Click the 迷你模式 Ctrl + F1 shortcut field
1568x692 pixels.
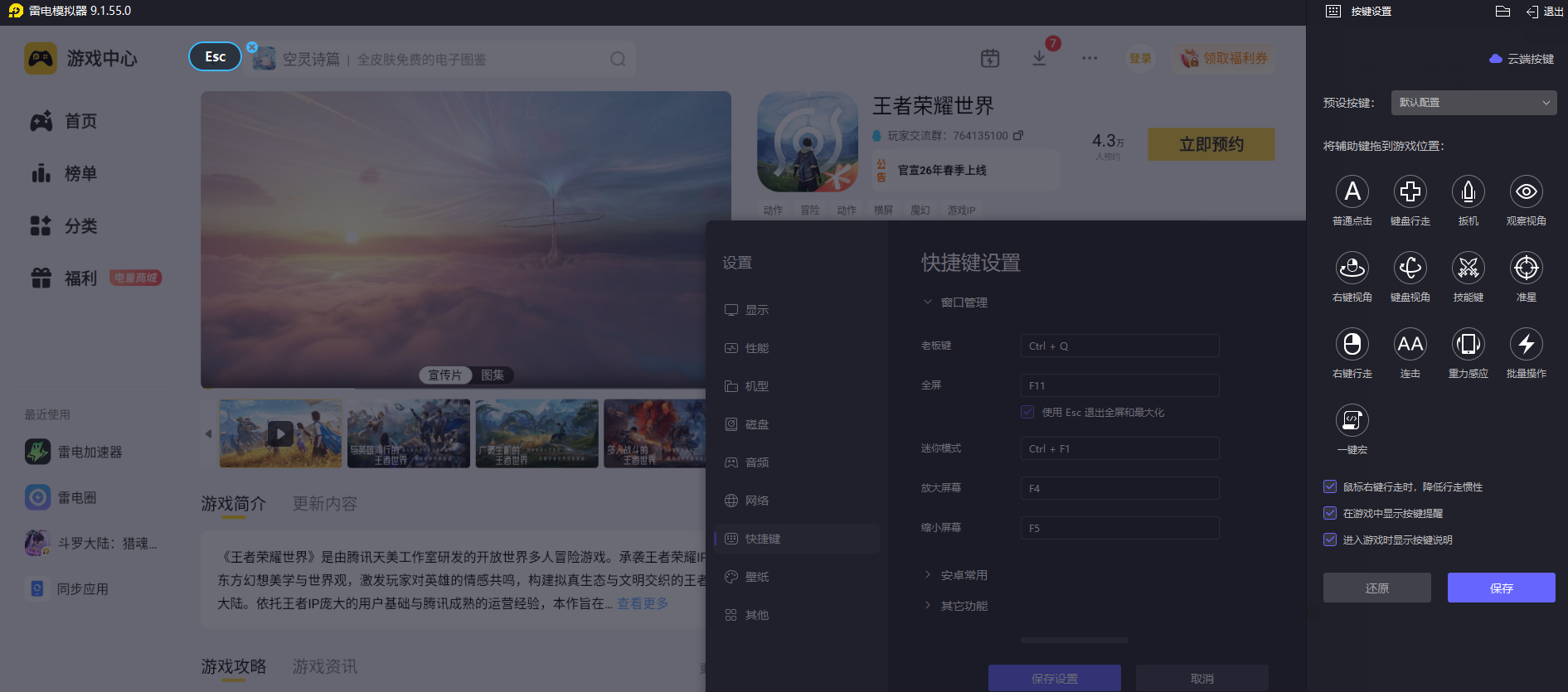click(1120, 448)
